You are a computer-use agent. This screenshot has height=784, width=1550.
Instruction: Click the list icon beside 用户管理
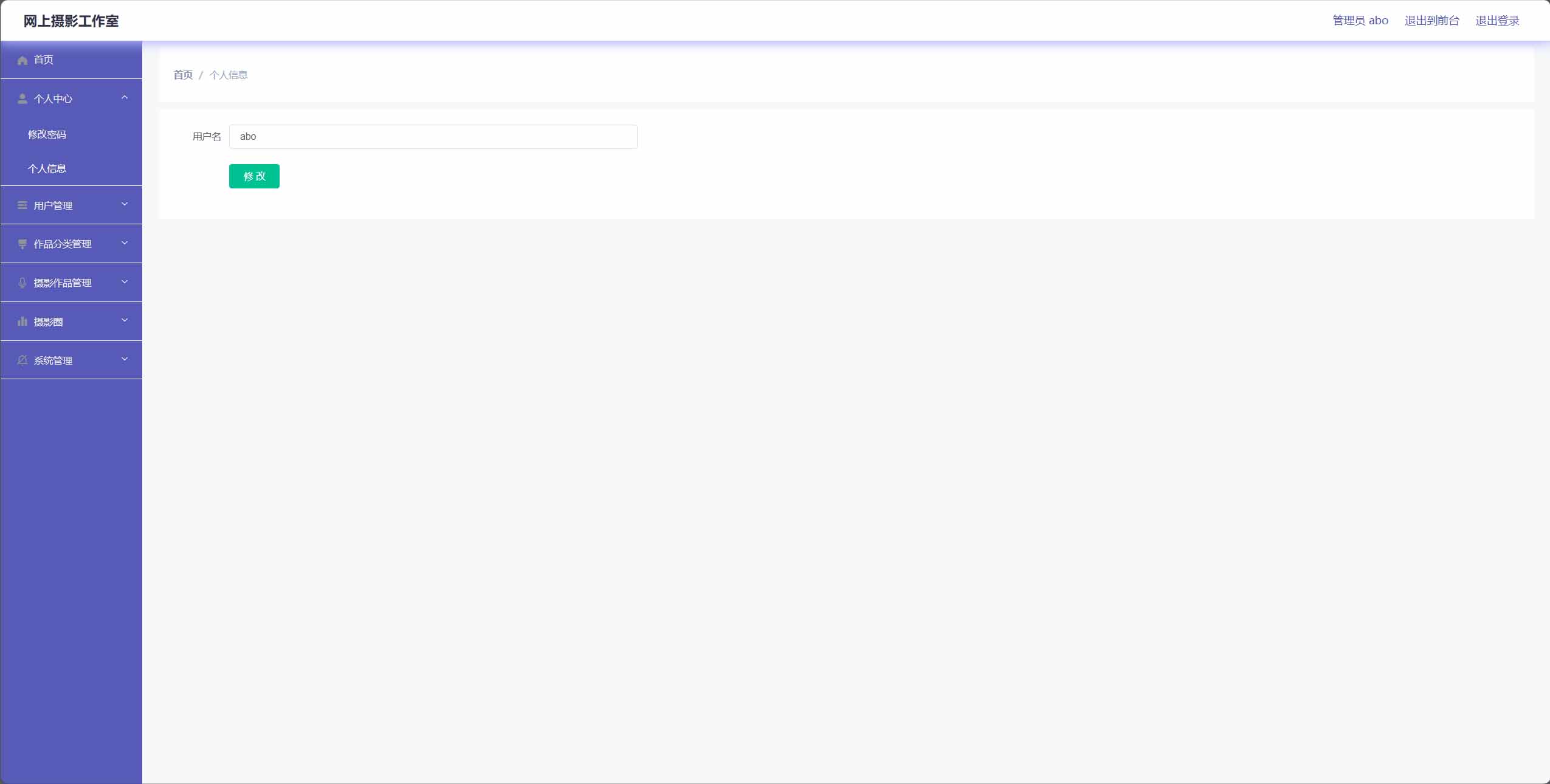tap(22, 205)
